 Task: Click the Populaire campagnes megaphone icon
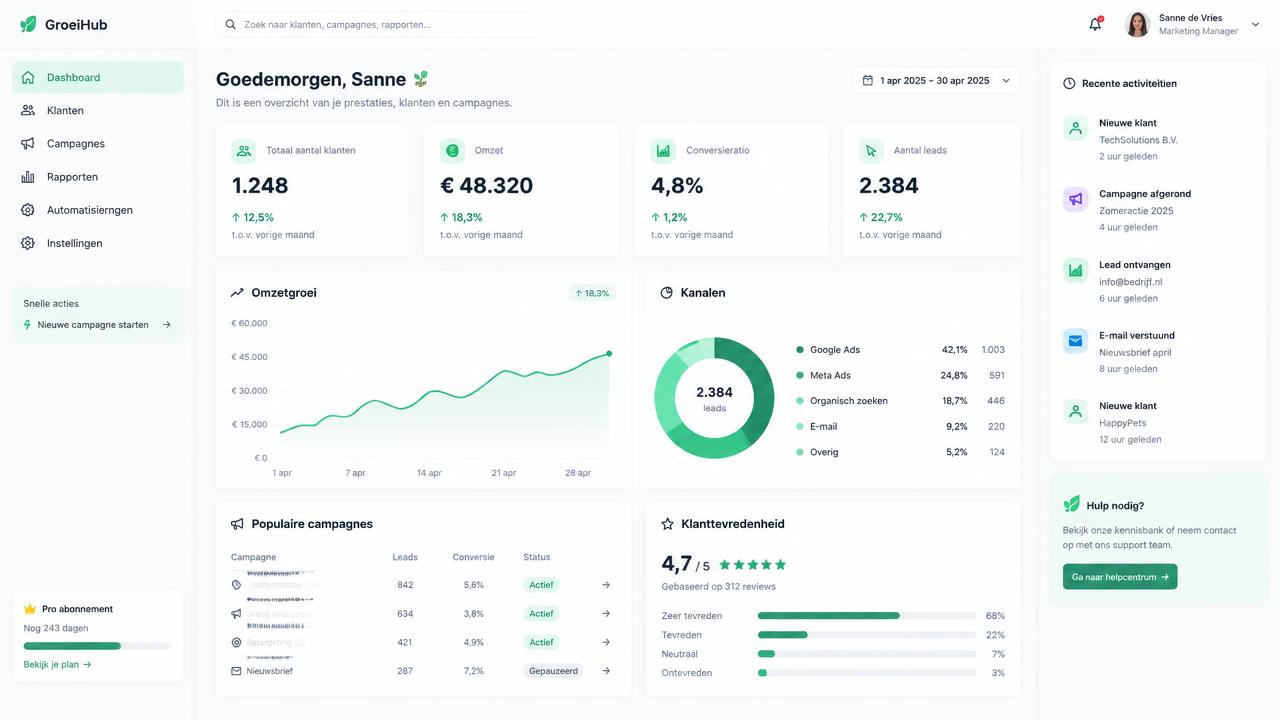(237, 524)
